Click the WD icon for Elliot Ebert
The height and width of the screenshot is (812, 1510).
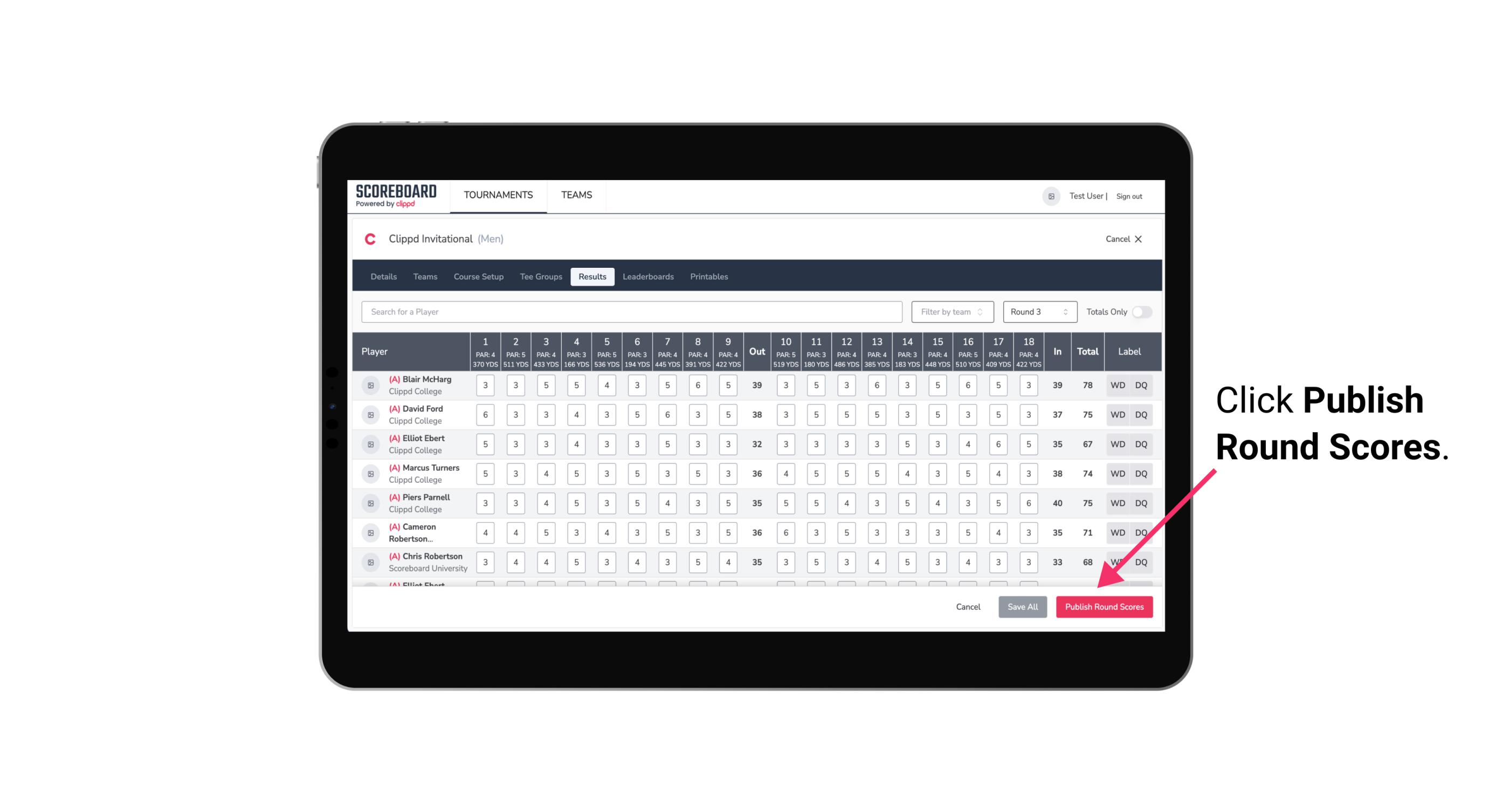pyautogui.click(x=1117, y=444)
